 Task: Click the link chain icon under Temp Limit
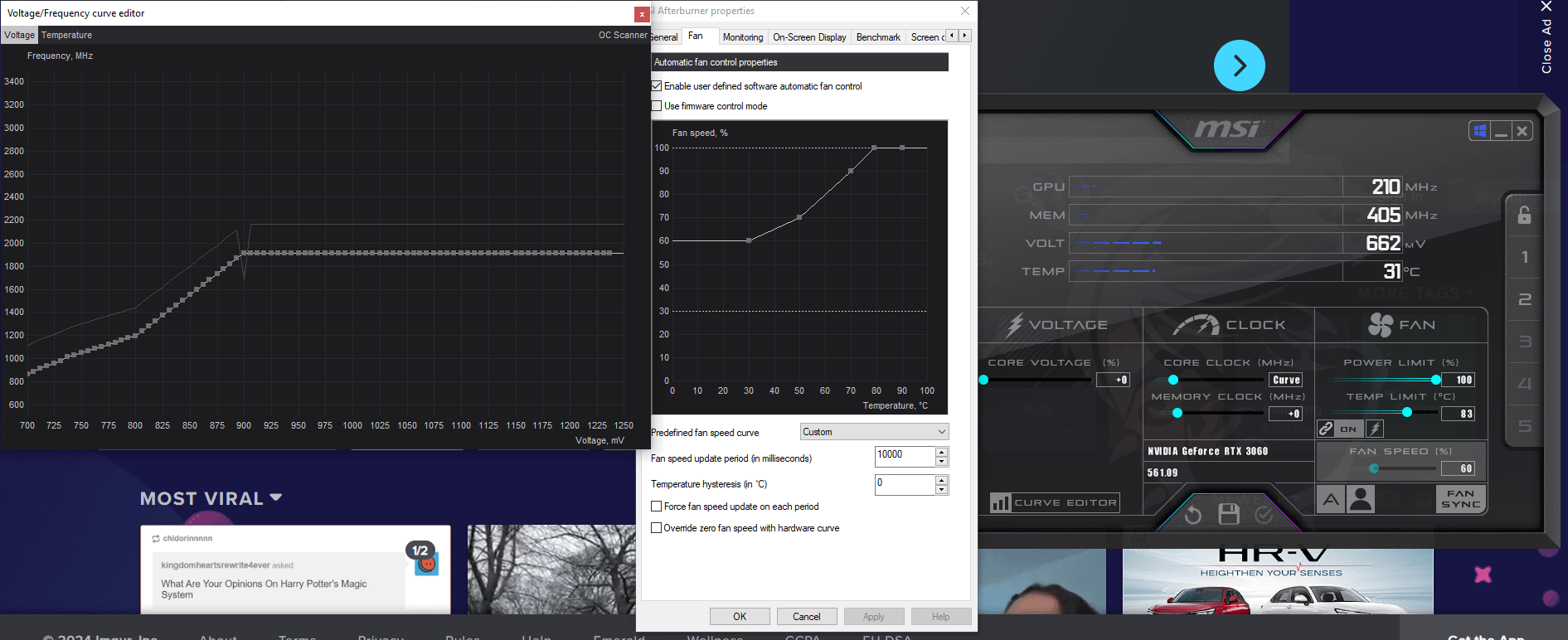point(1326,429)
